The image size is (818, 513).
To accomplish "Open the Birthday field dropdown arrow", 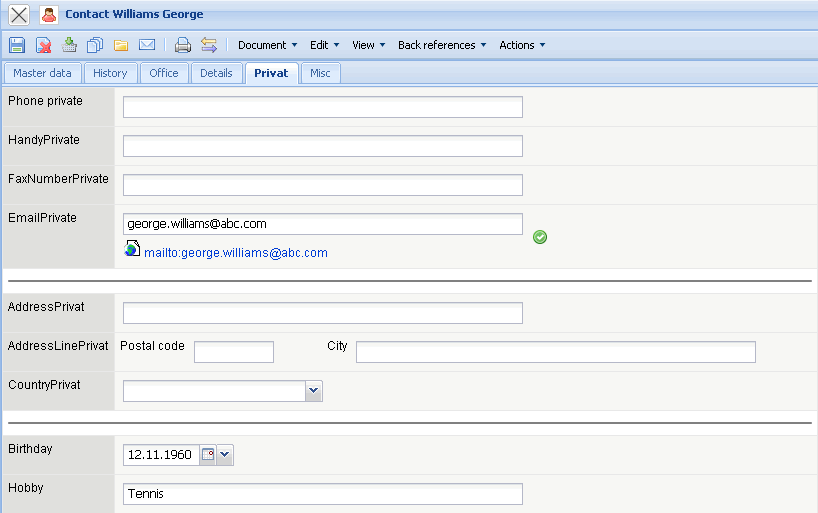I will click(x=225, y=455).
